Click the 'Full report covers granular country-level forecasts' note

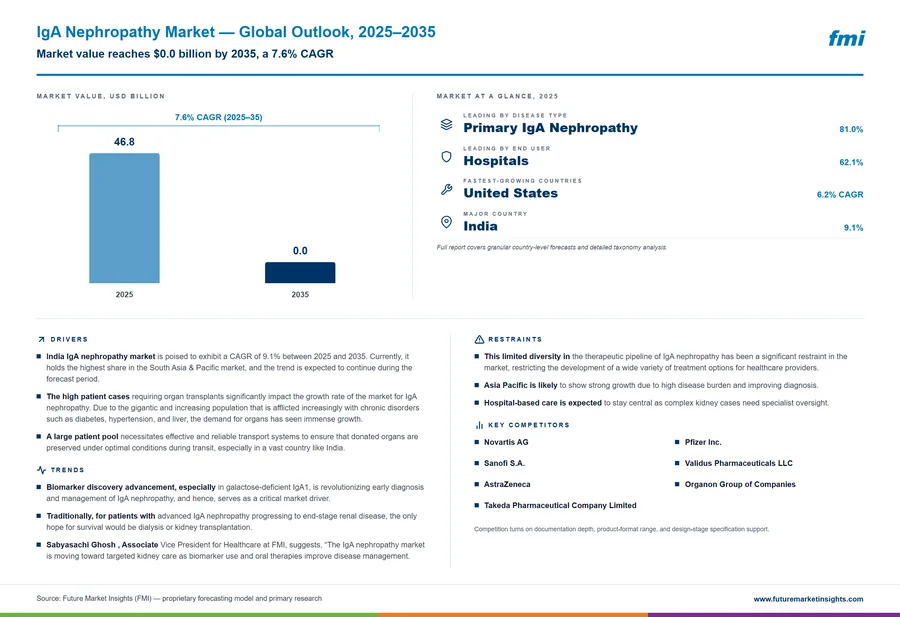pyautogui.click(x=552, y=247)
